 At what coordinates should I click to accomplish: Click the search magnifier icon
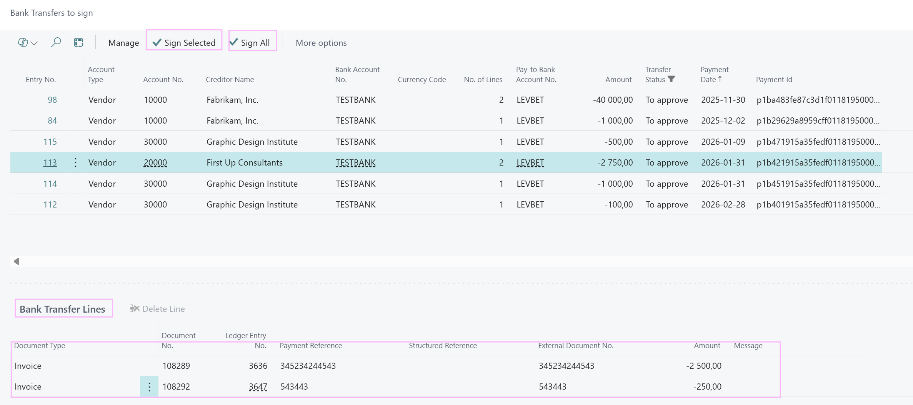56,42
